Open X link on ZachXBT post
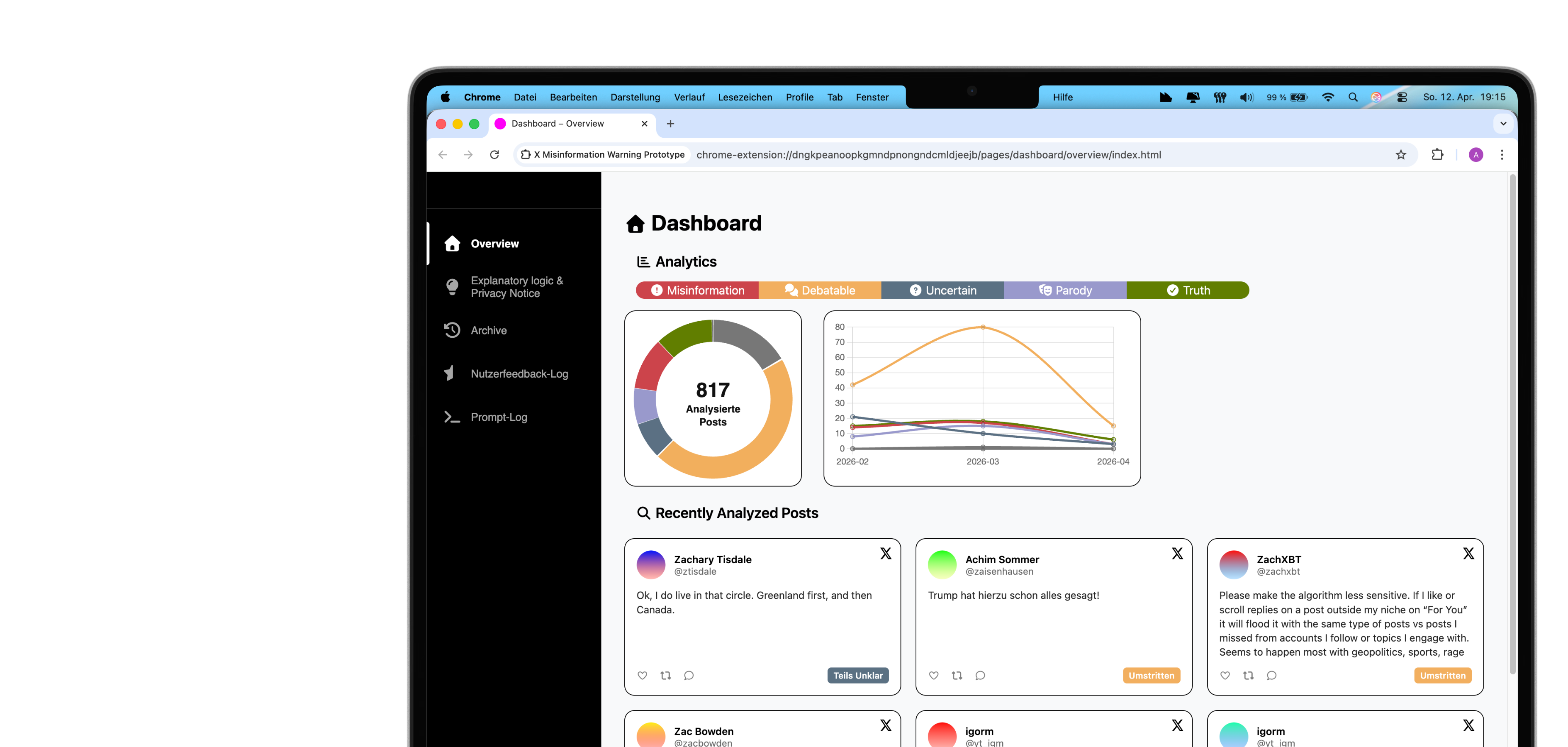Viewport: 1568px width, 747px height. coord(1468,553)
